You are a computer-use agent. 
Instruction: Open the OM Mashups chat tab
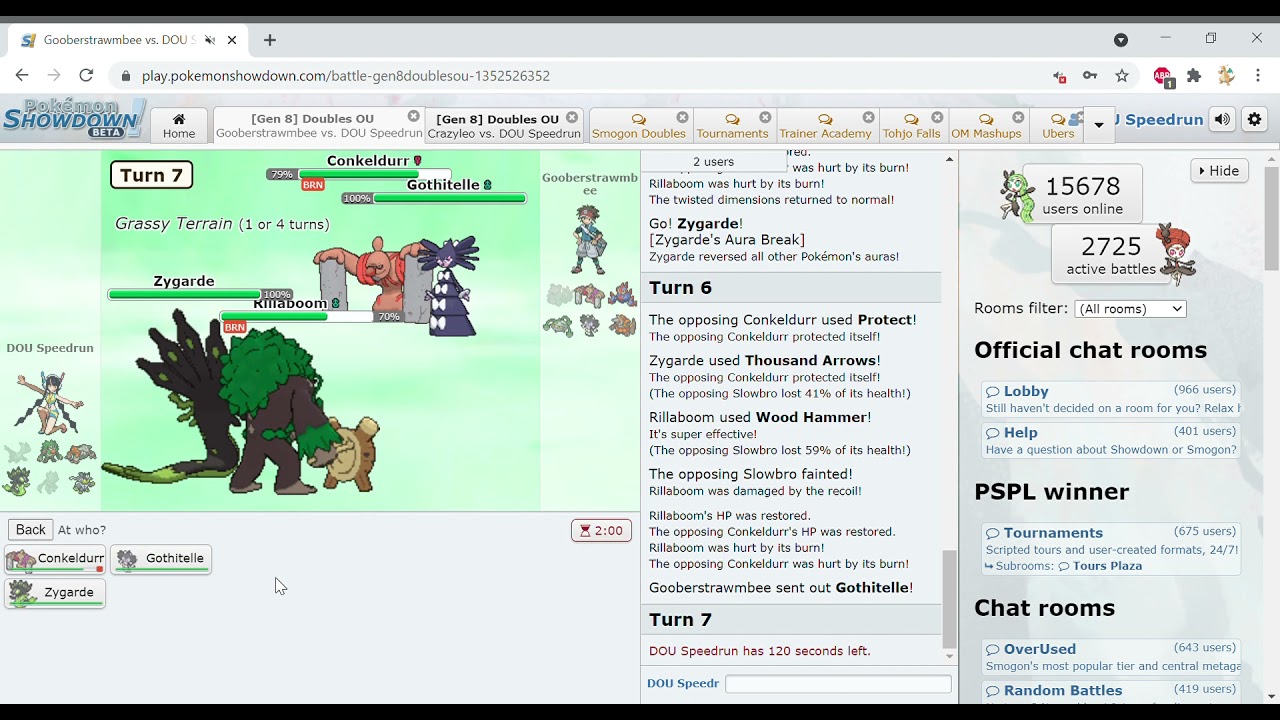tap(986, 126)
